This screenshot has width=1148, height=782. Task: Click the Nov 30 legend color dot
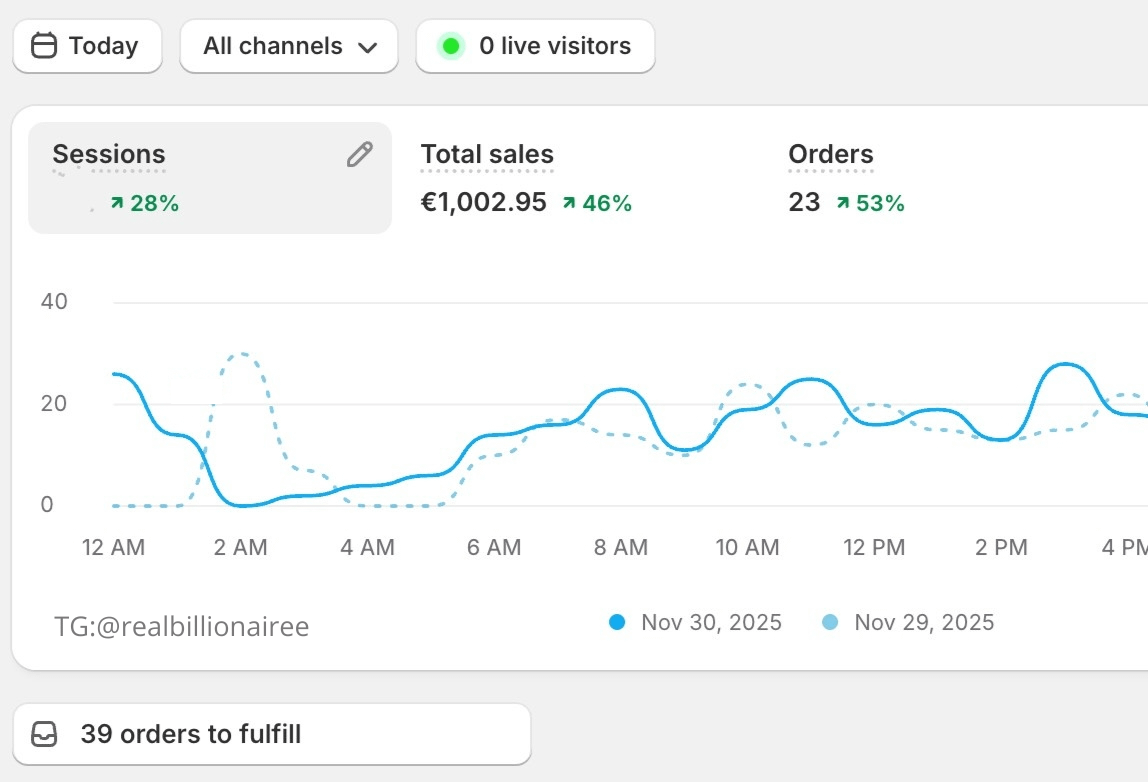pos(617,623)
